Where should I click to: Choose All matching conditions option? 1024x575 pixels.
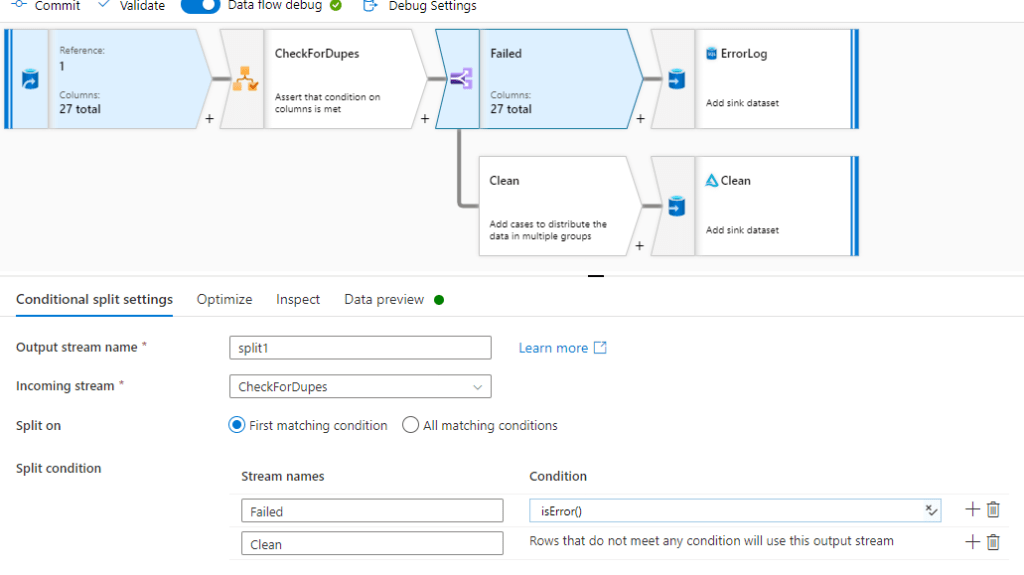[x=410, y=425]
